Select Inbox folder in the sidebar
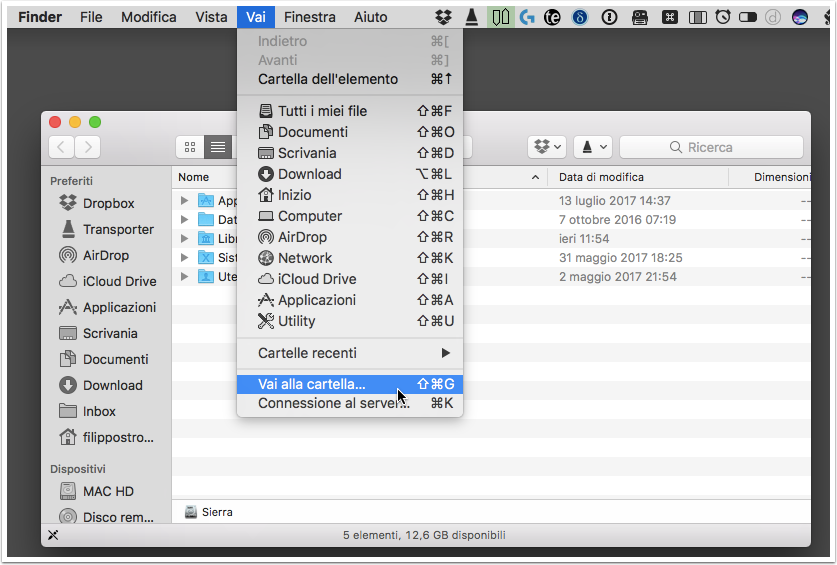837x565 pixels. click(x=87, y=412)
